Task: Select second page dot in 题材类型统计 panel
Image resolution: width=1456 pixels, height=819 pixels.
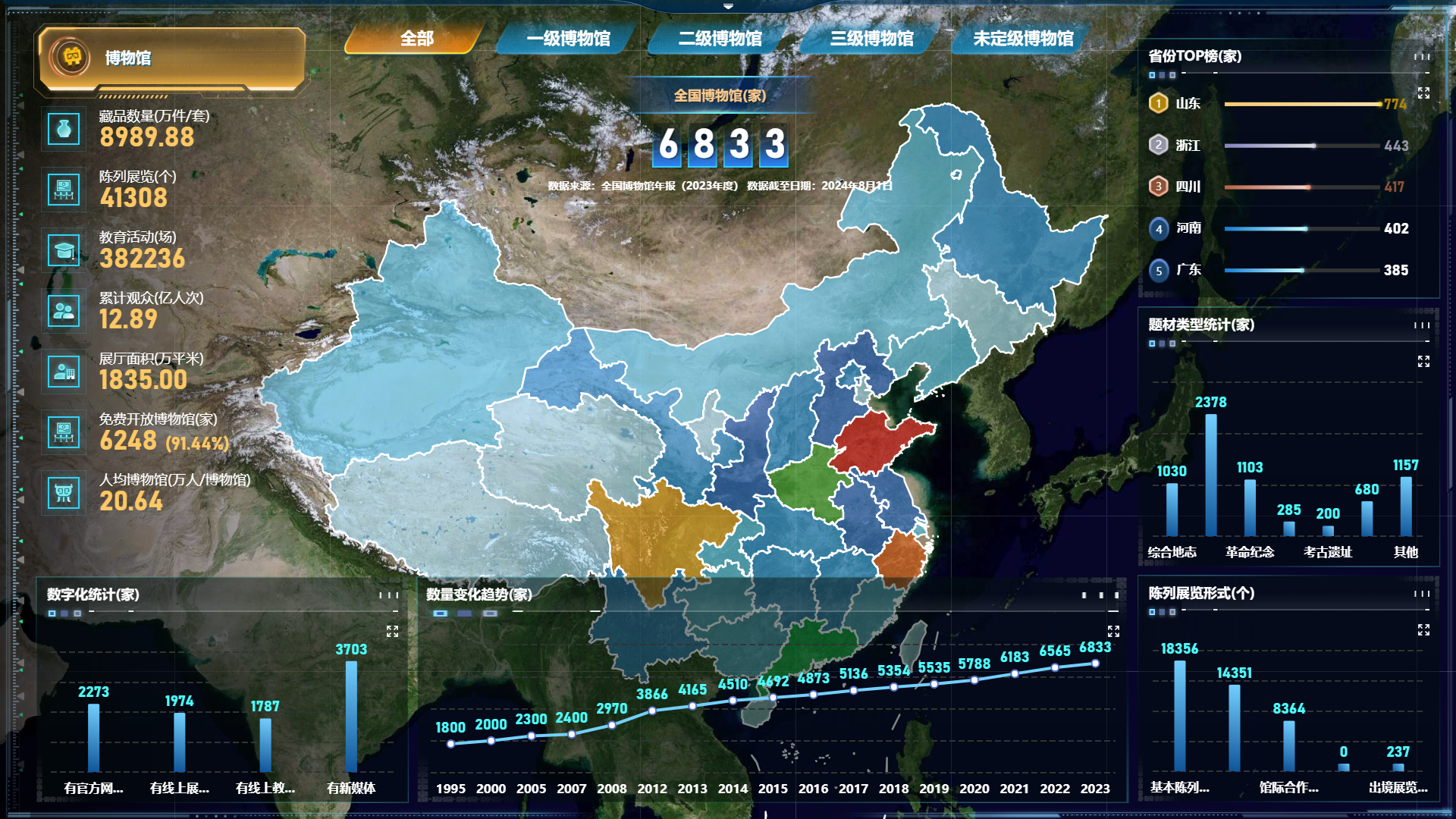Action: pyautogui.click(x=1162, y=344)
